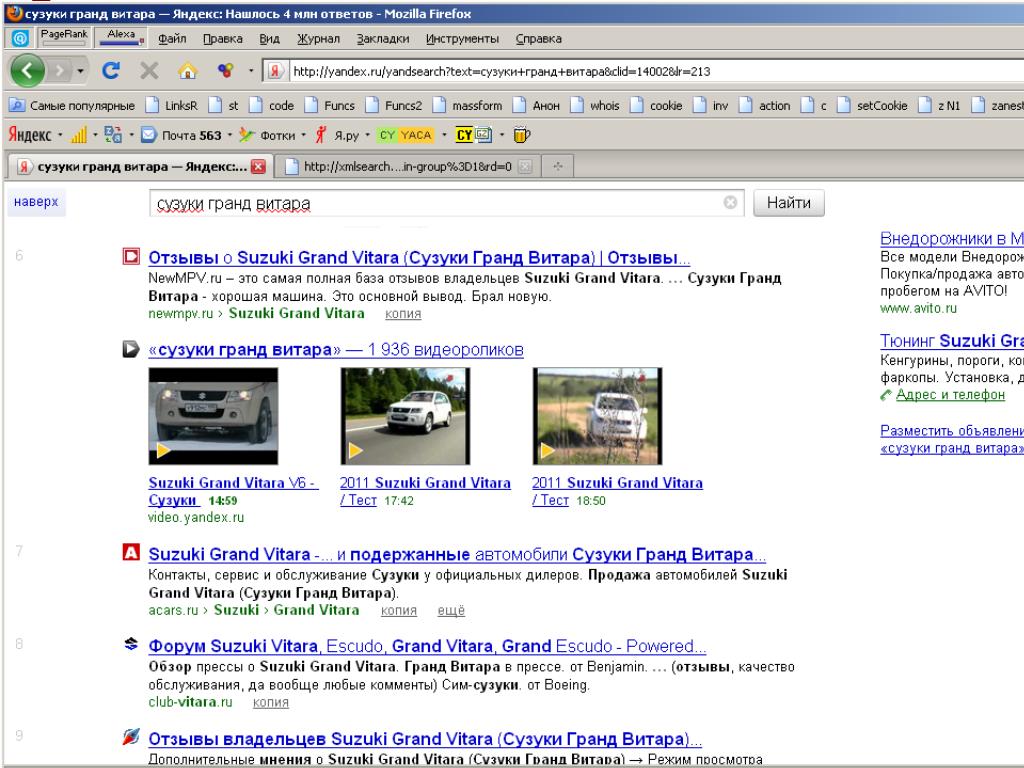Click the ещё link of the acars.ru result

click(451, 610)
